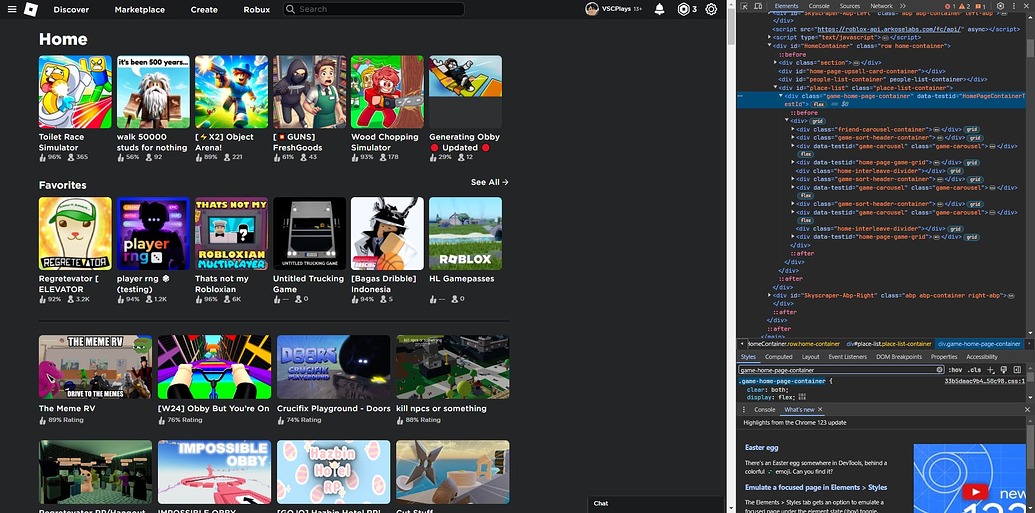The width and height of the screenshot is (1035, 513).
Task: Click the flex badge under game-home-page-container
Action: pos(818,104)
